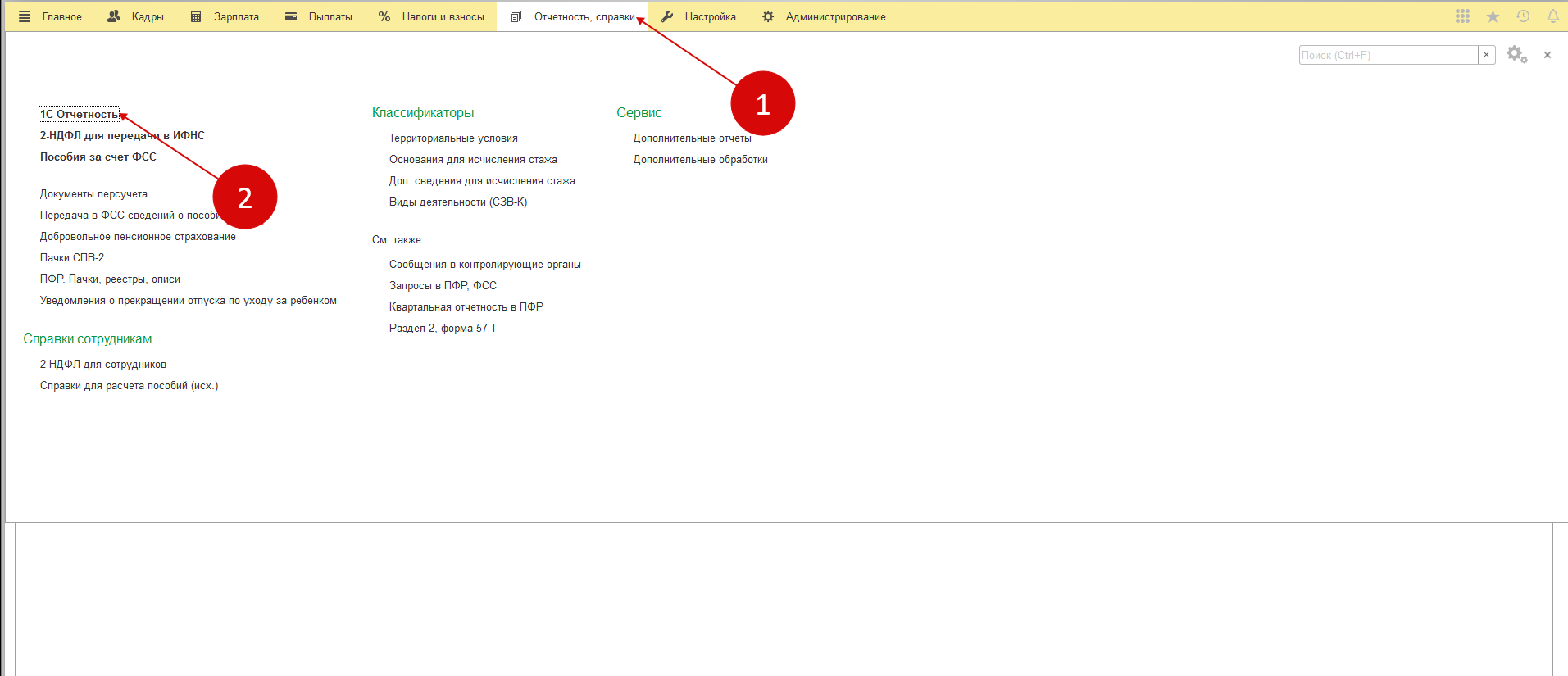Open the Зарплата section
1568x676 pixels.
225,16
